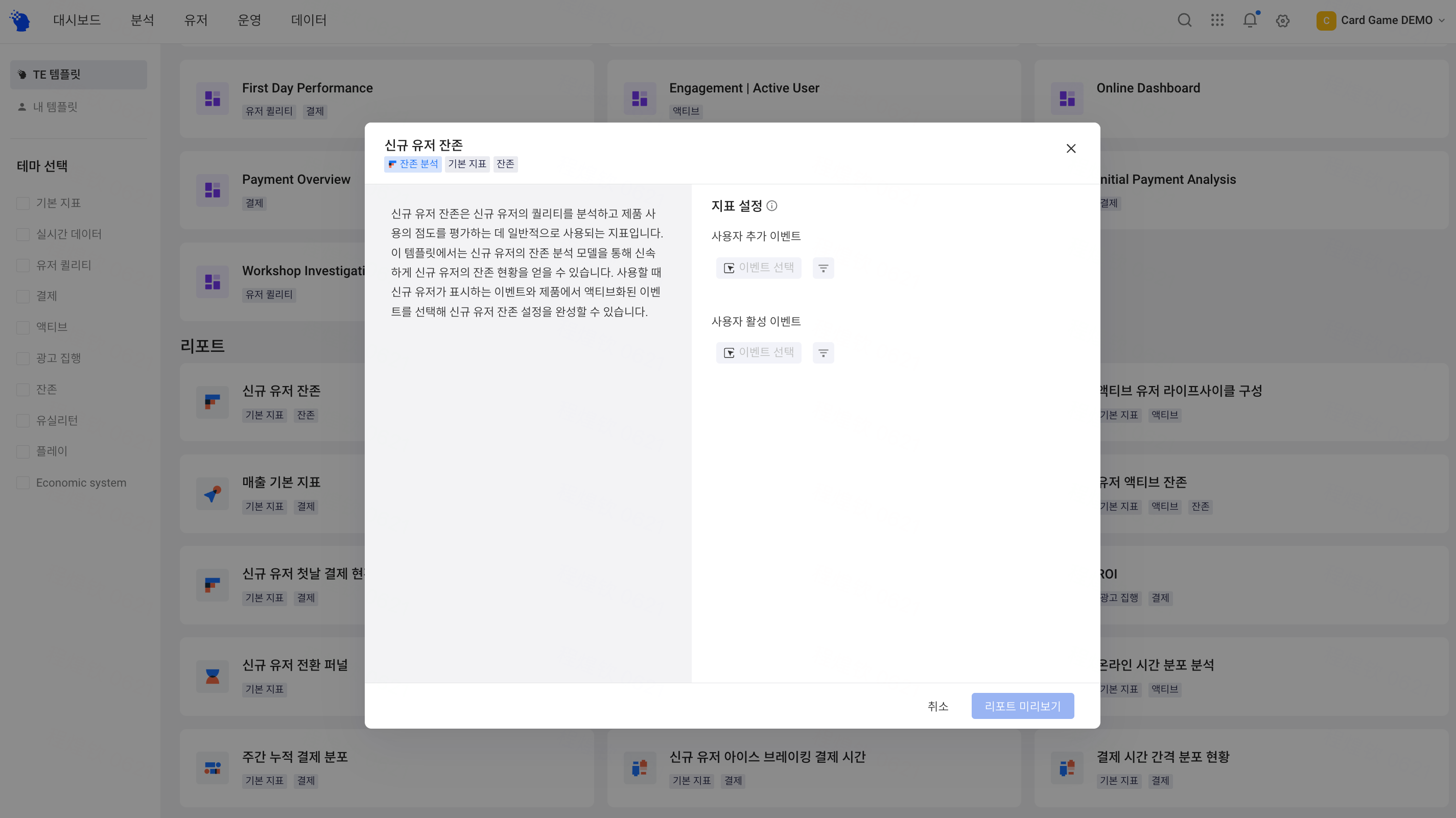This screenshot has height=818, width=1456.
Task: Open the 유저 menu
Action: (x=196, y=20)
